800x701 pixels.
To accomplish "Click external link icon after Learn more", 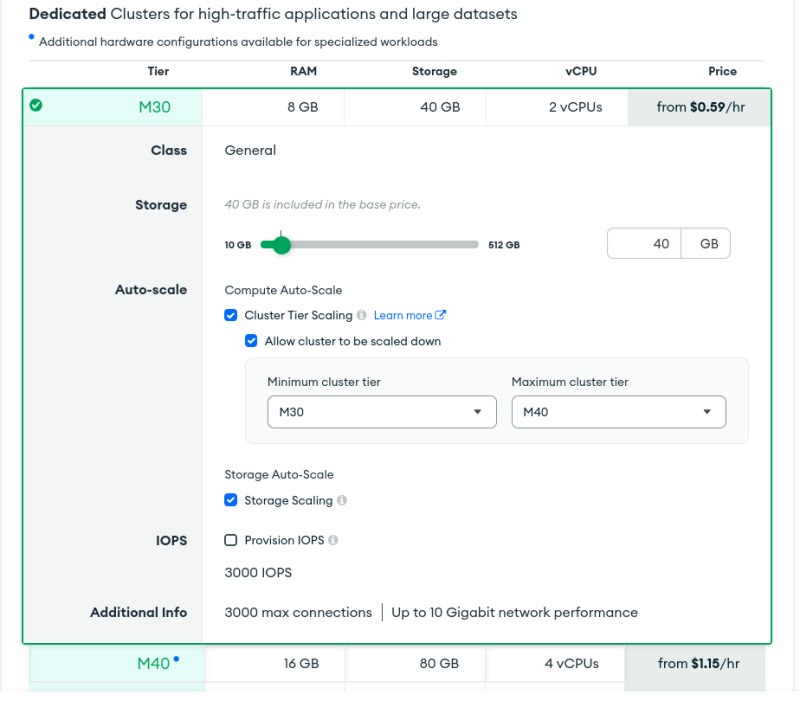I will (441, 316).
